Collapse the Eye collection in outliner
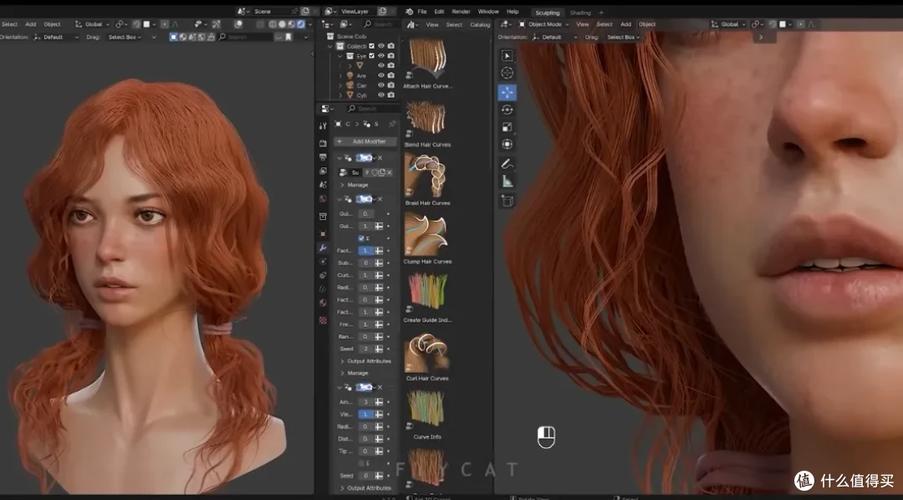Image resolution: width=903 pixels, height=500 pixels. point(340,56)
